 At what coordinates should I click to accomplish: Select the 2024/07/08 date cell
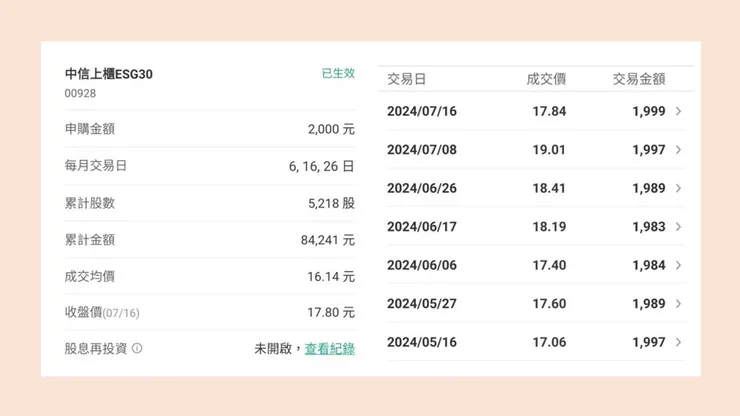pyautogui.click(x=422, y=150)
